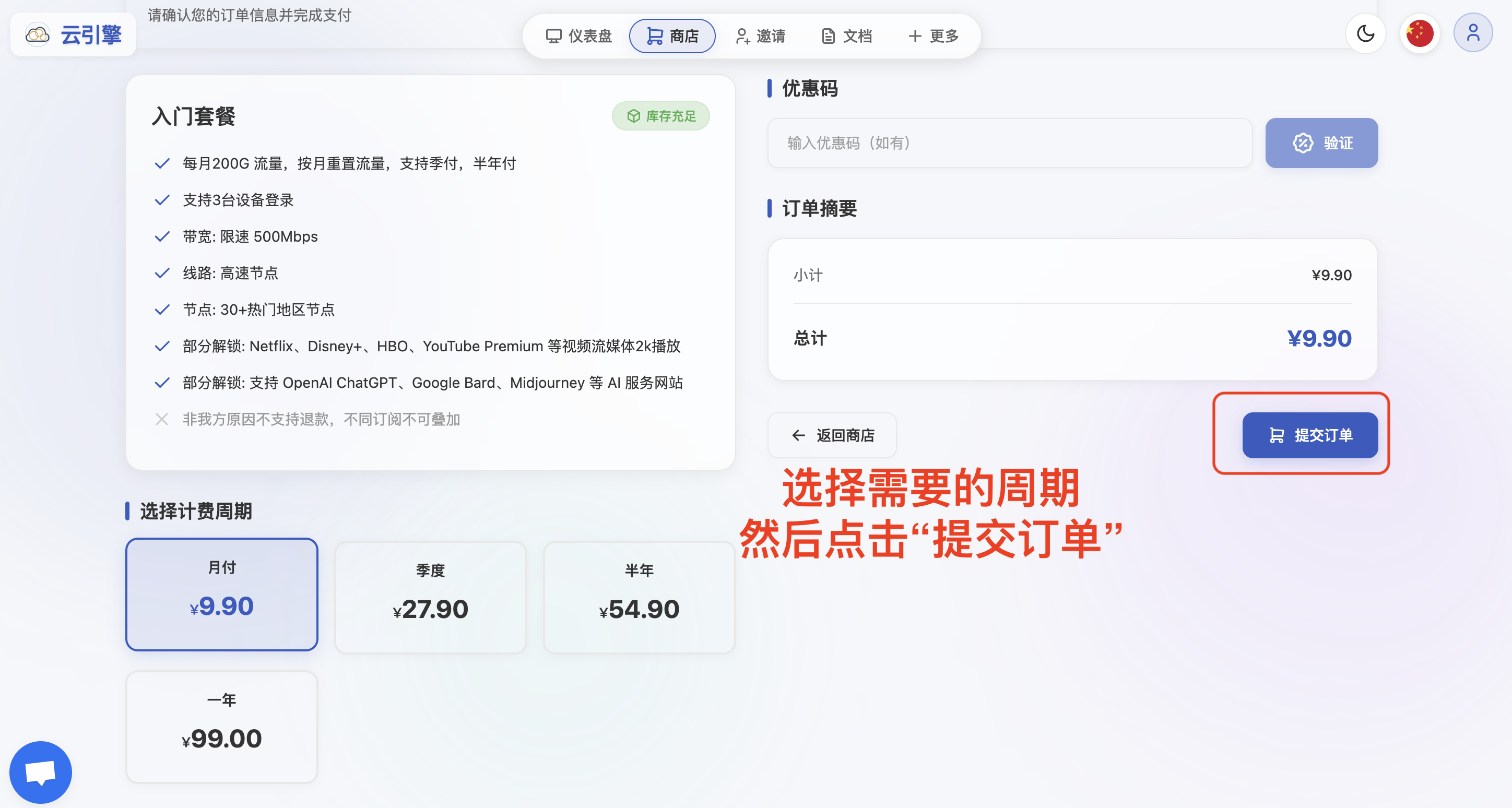1512x808 pixels.
Task: Open the user profile avatar icon
Action: pos(1472,34)
